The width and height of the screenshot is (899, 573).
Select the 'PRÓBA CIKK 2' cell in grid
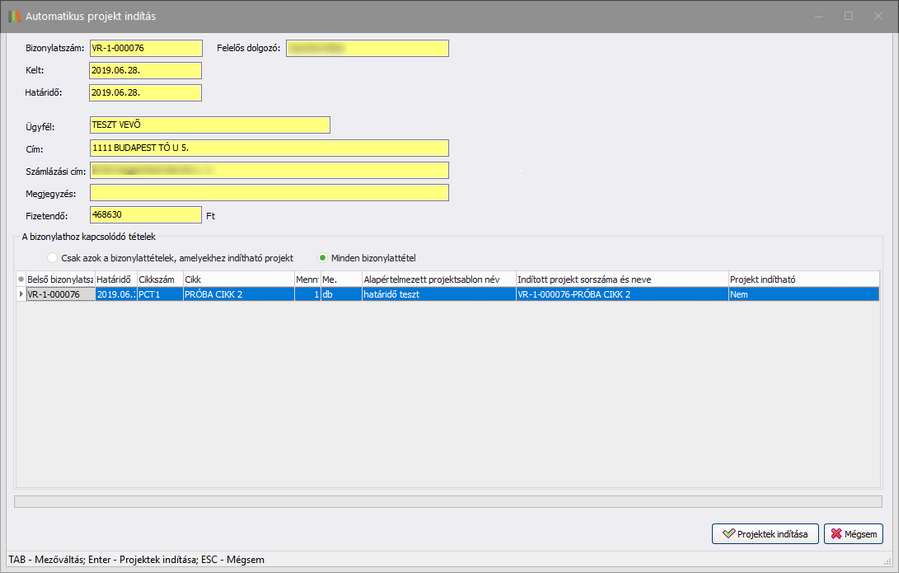click(237, 295)
